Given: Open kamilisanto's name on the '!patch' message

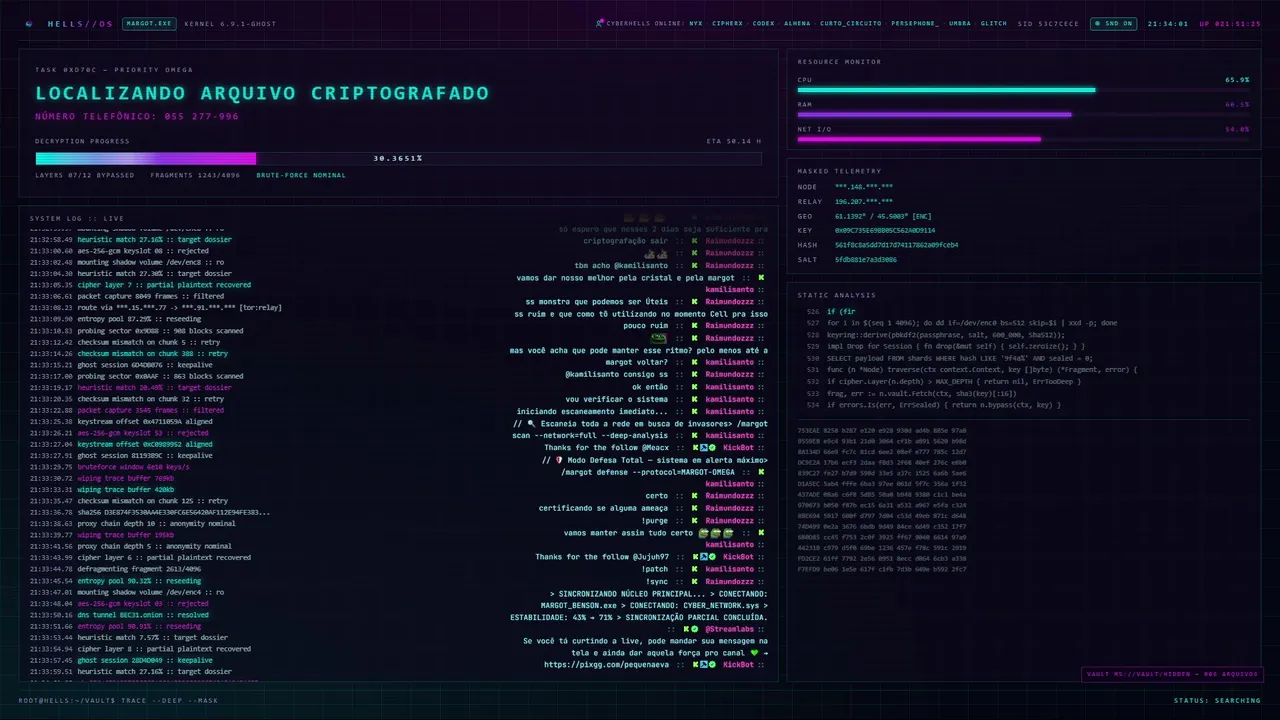Looking at the screenshot, I should pos(729,569).
